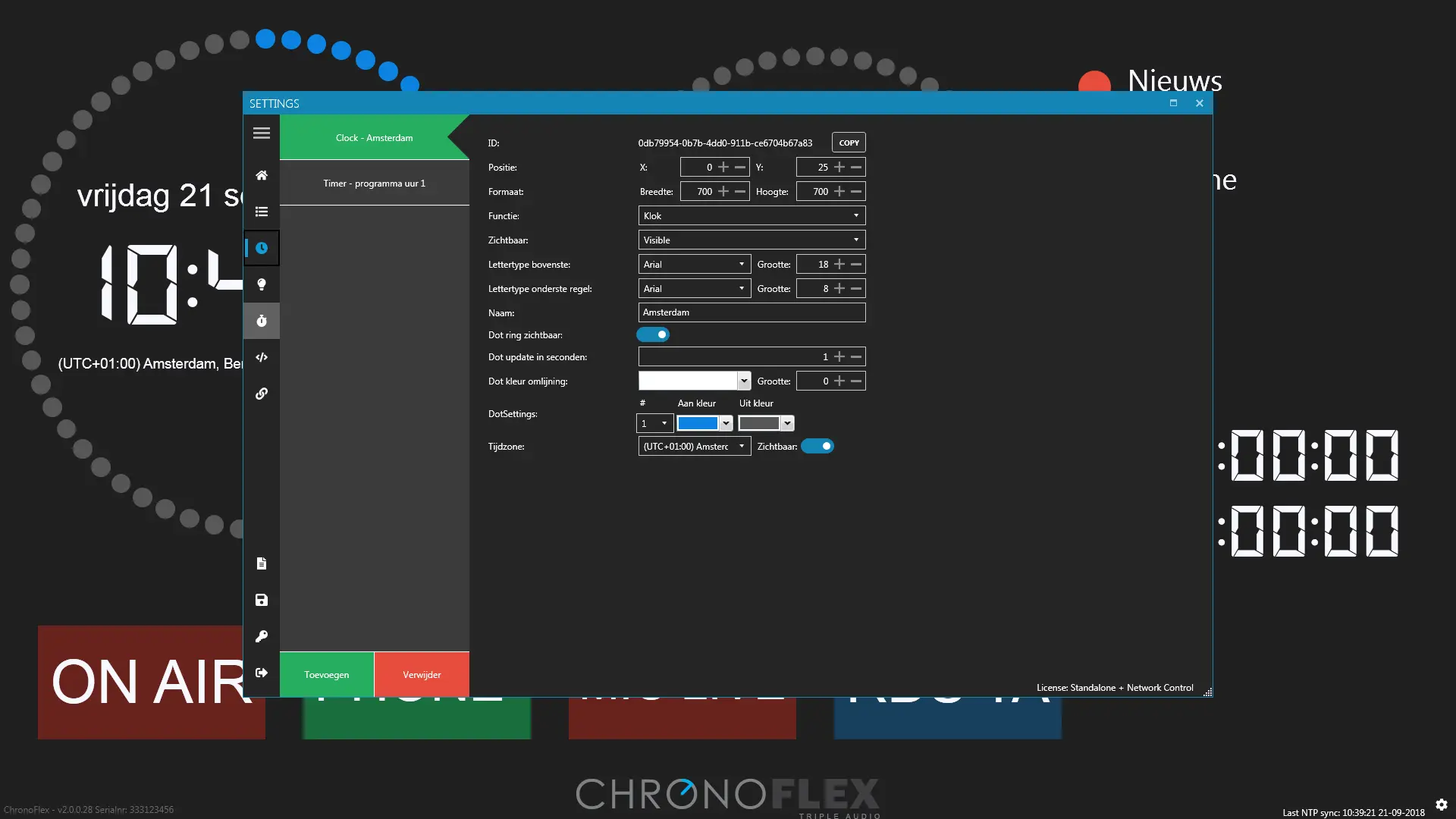Viewport: 1456px width, 819px height.
Task: Increase Breedte width with plus
Action: 723,191
